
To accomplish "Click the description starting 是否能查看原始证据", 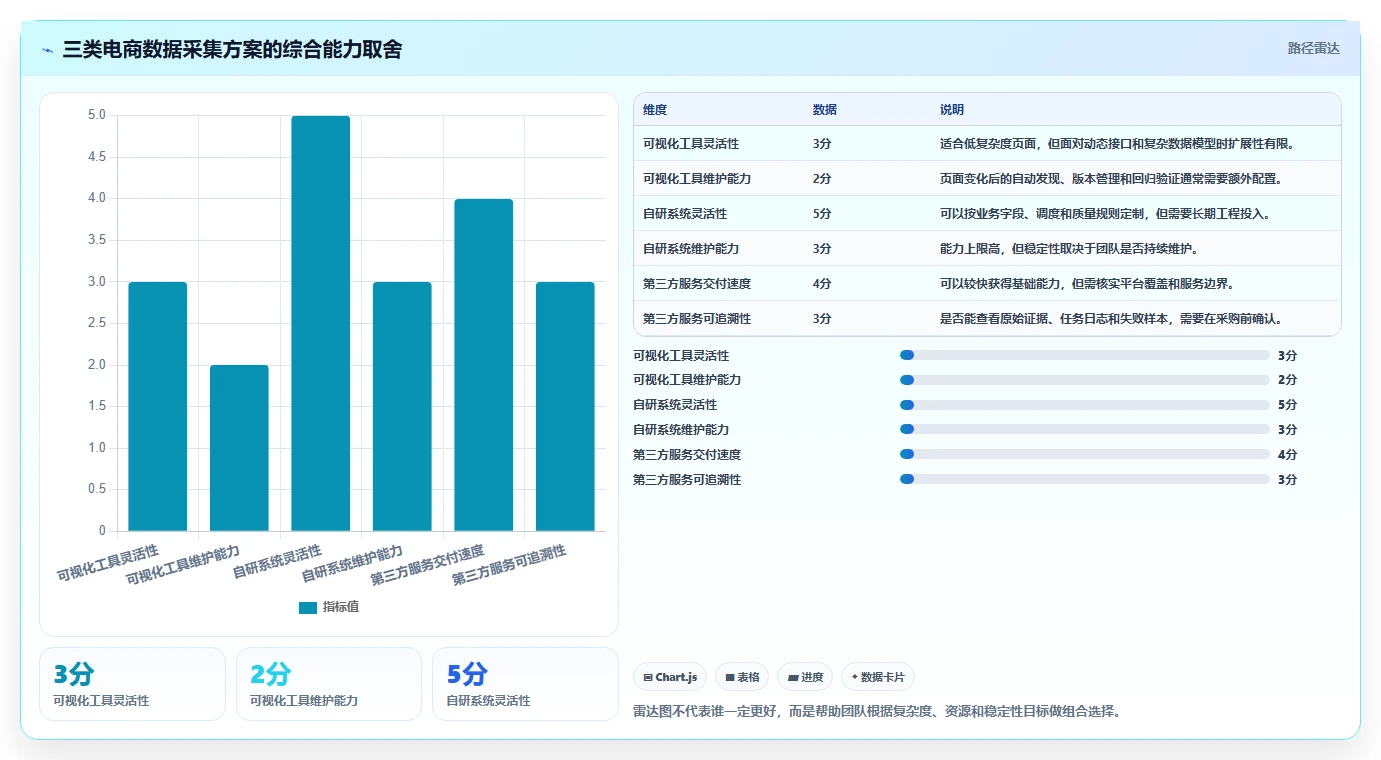I will [1111, 319].
